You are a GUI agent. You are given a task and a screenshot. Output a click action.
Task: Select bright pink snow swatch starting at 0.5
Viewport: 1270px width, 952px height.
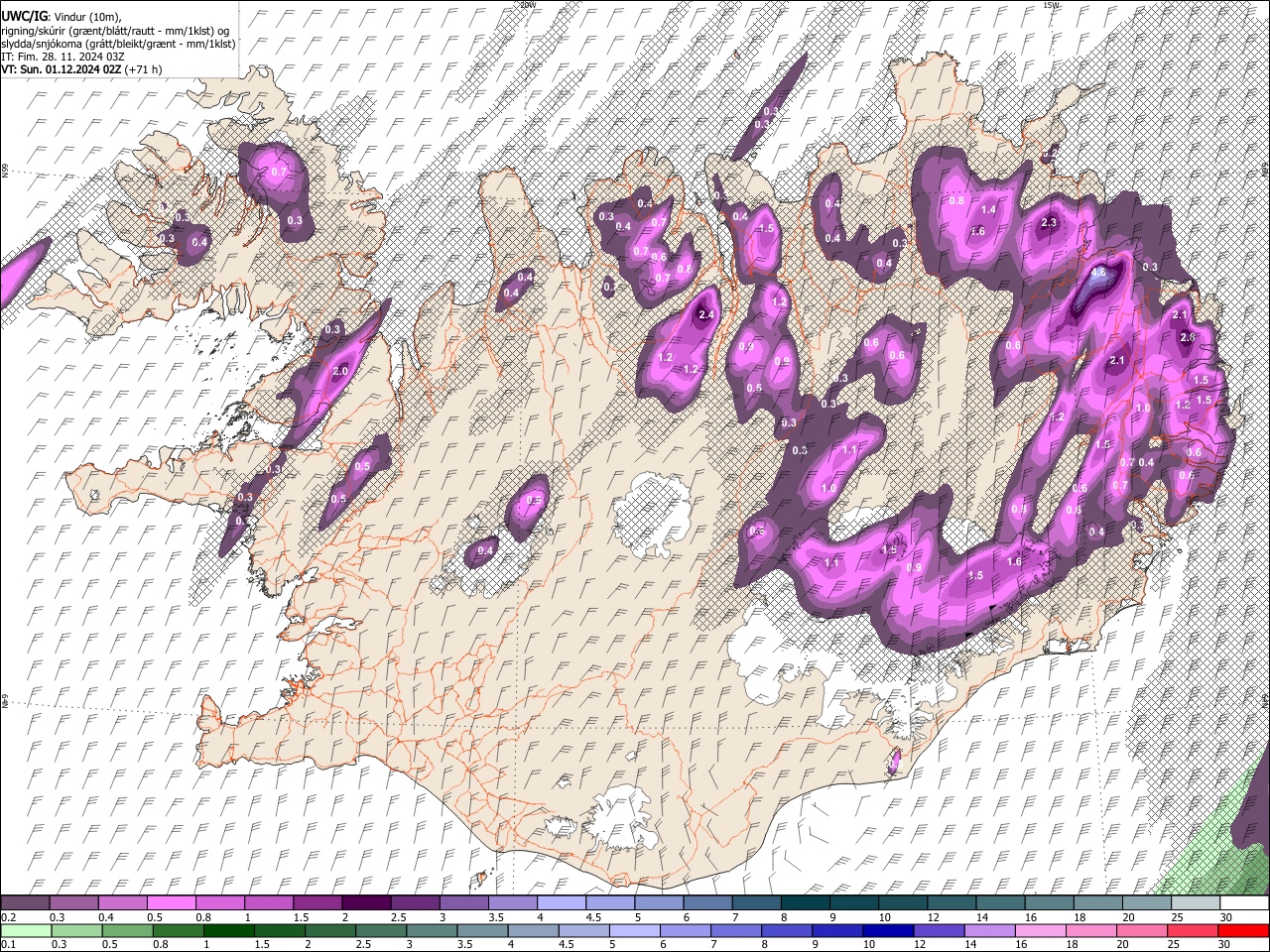click(171, 902)
